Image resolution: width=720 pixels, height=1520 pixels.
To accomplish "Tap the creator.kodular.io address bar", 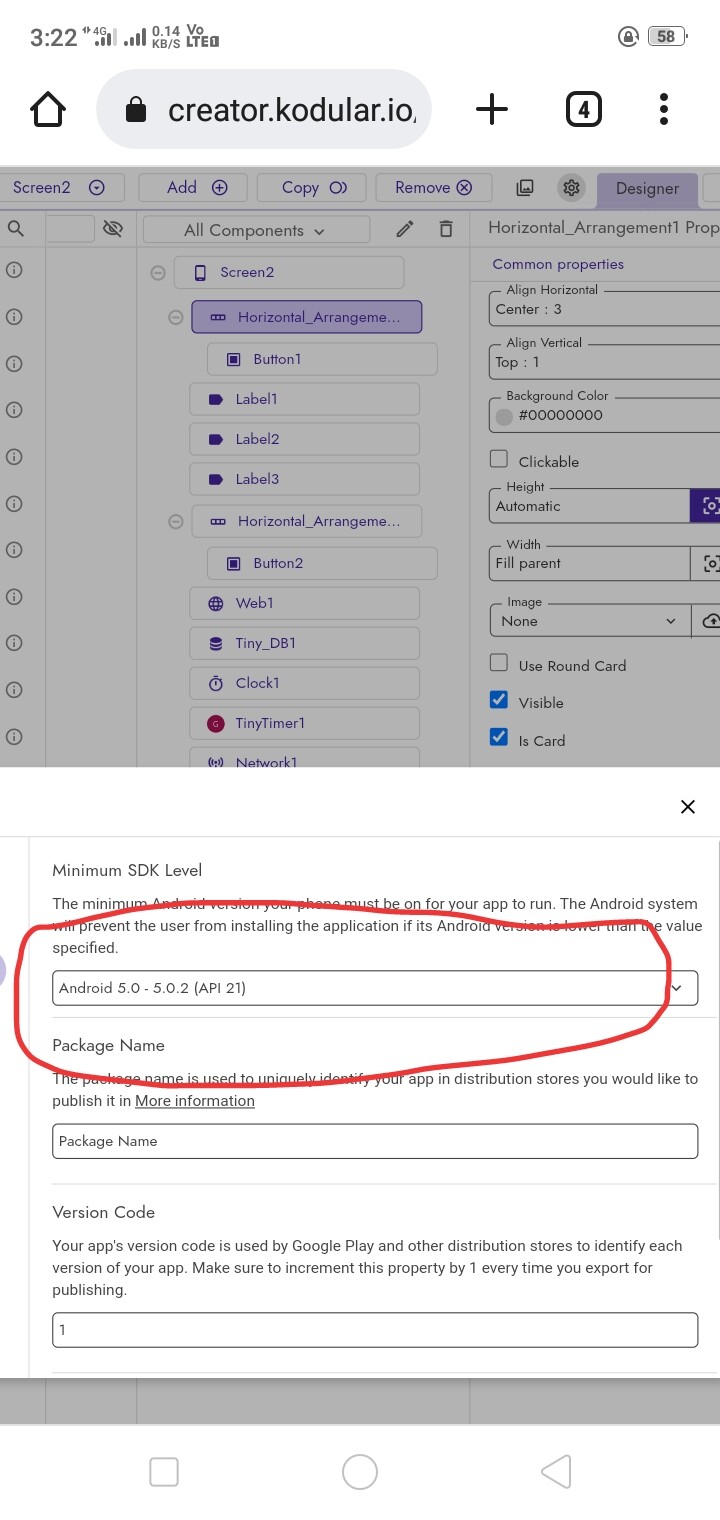I will point(264,109).
